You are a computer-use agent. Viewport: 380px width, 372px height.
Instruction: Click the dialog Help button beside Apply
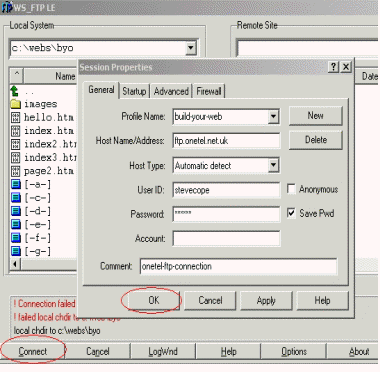pyautogui.click(x=322, y=300)
